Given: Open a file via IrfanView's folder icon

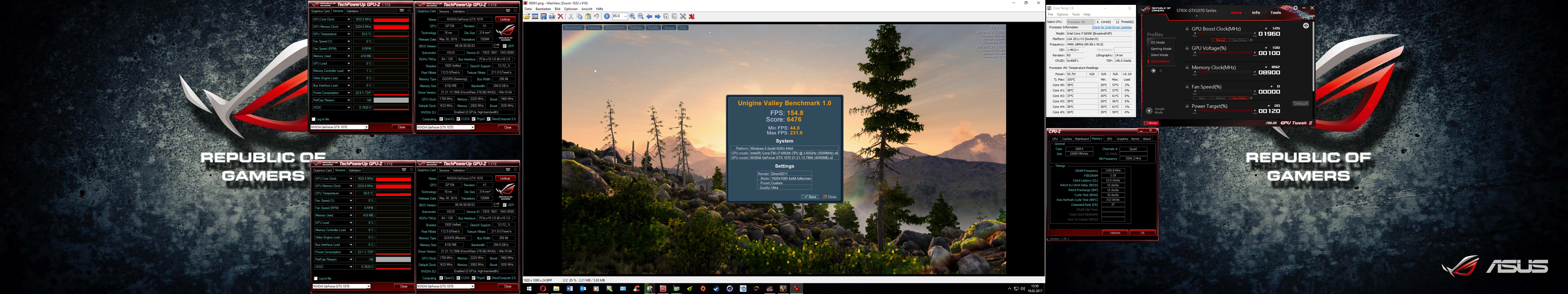Looking at the screenshot, I should point(526,16).
